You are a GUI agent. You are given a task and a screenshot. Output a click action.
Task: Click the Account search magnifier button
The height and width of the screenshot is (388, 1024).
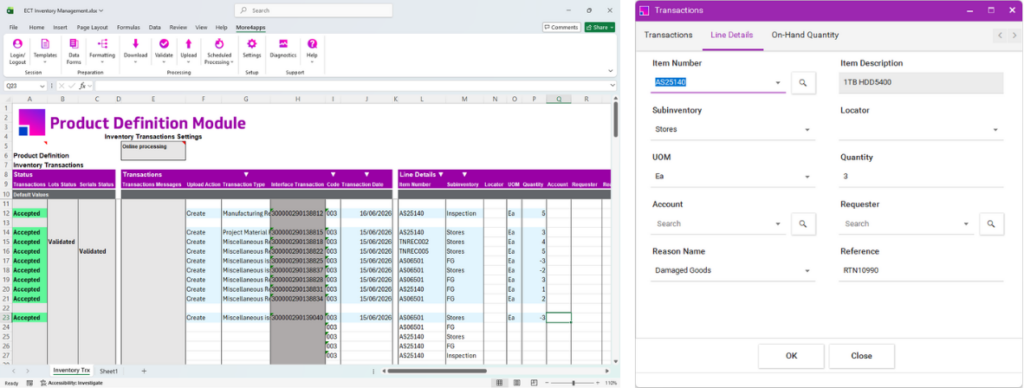[803, 224]
